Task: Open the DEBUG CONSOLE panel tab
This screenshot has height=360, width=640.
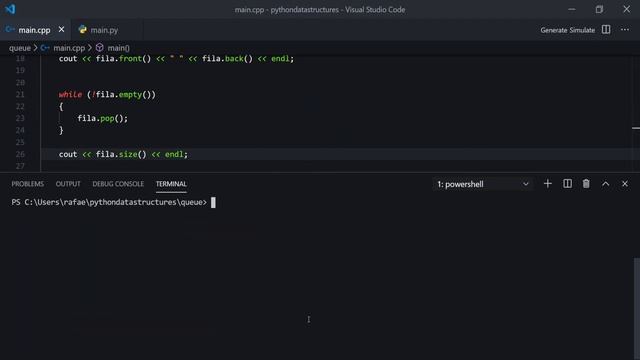Action: (118, 184)
